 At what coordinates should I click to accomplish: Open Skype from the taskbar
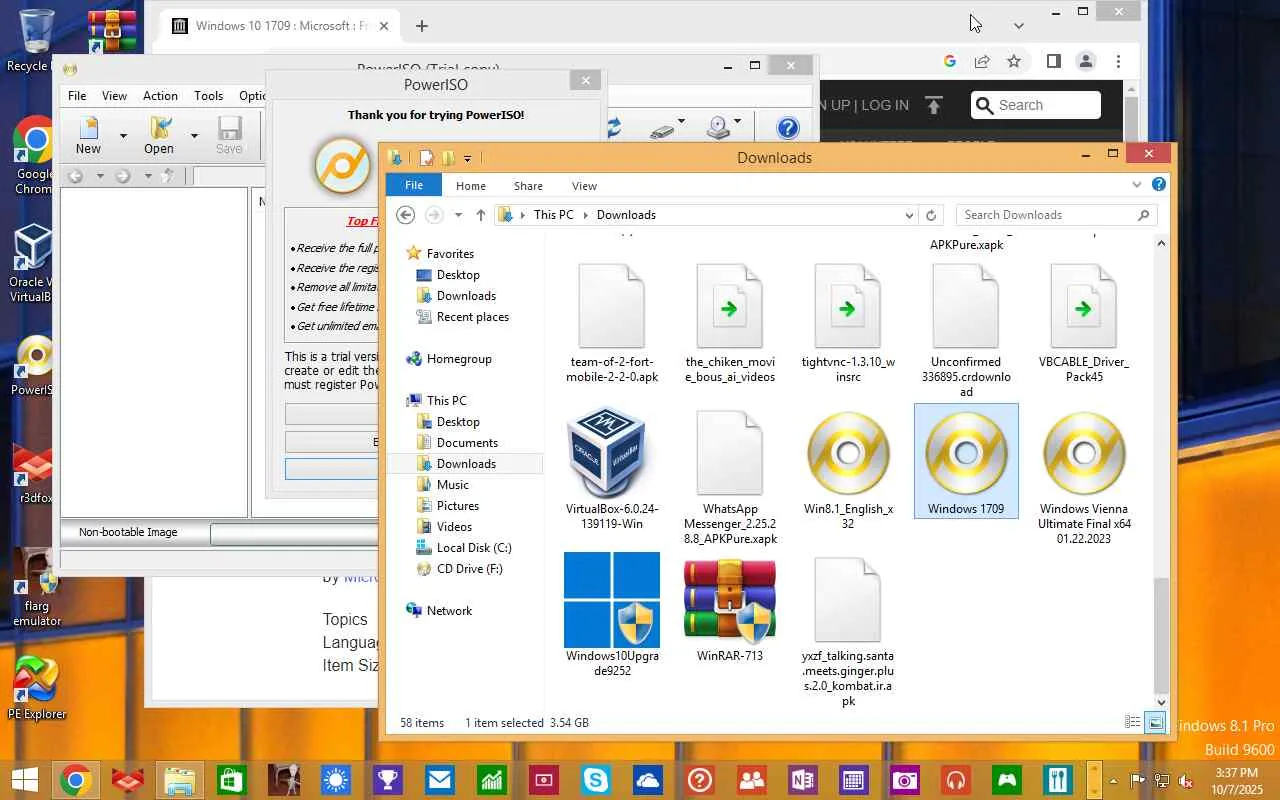(596, 780)
